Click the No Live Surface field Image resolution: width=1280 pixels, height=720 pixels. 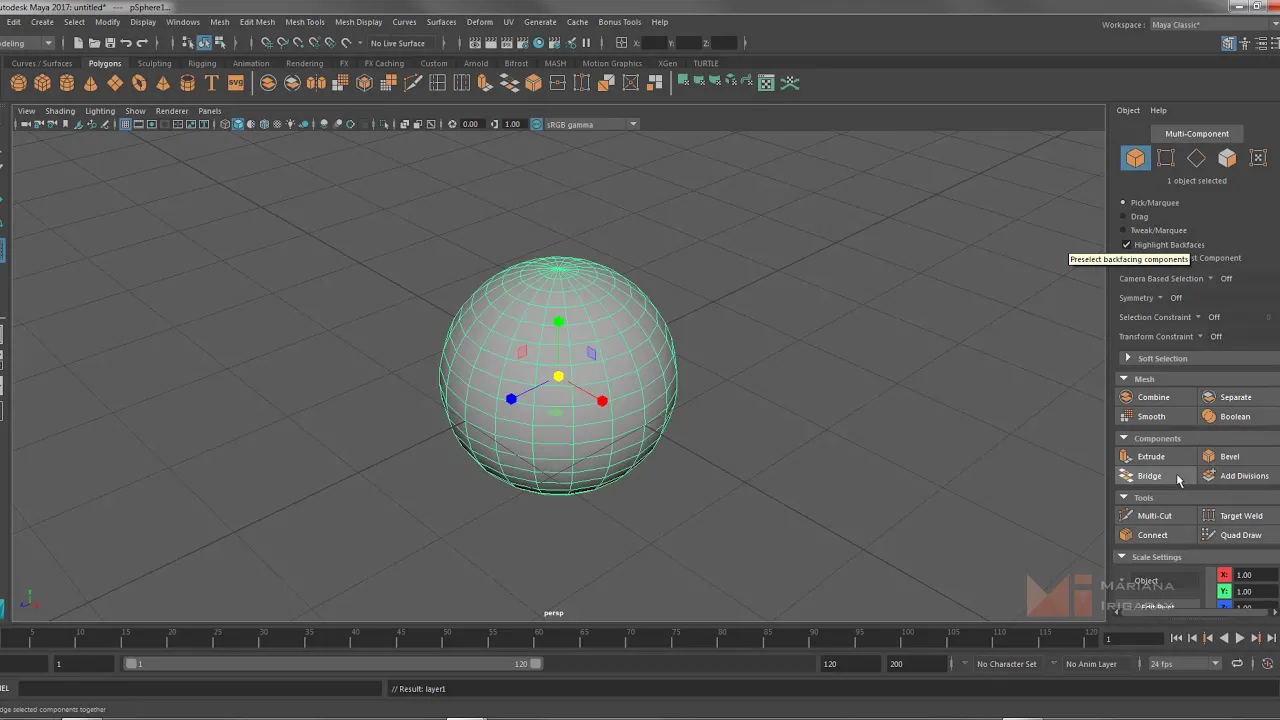(403, 43)
